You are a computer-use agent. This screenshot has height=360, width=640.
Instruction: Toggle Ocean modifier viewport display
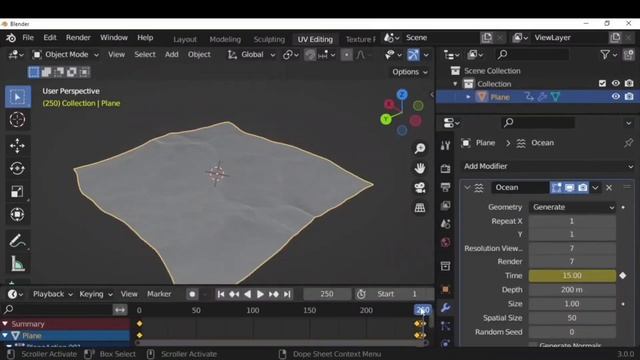tap(569, 187)
